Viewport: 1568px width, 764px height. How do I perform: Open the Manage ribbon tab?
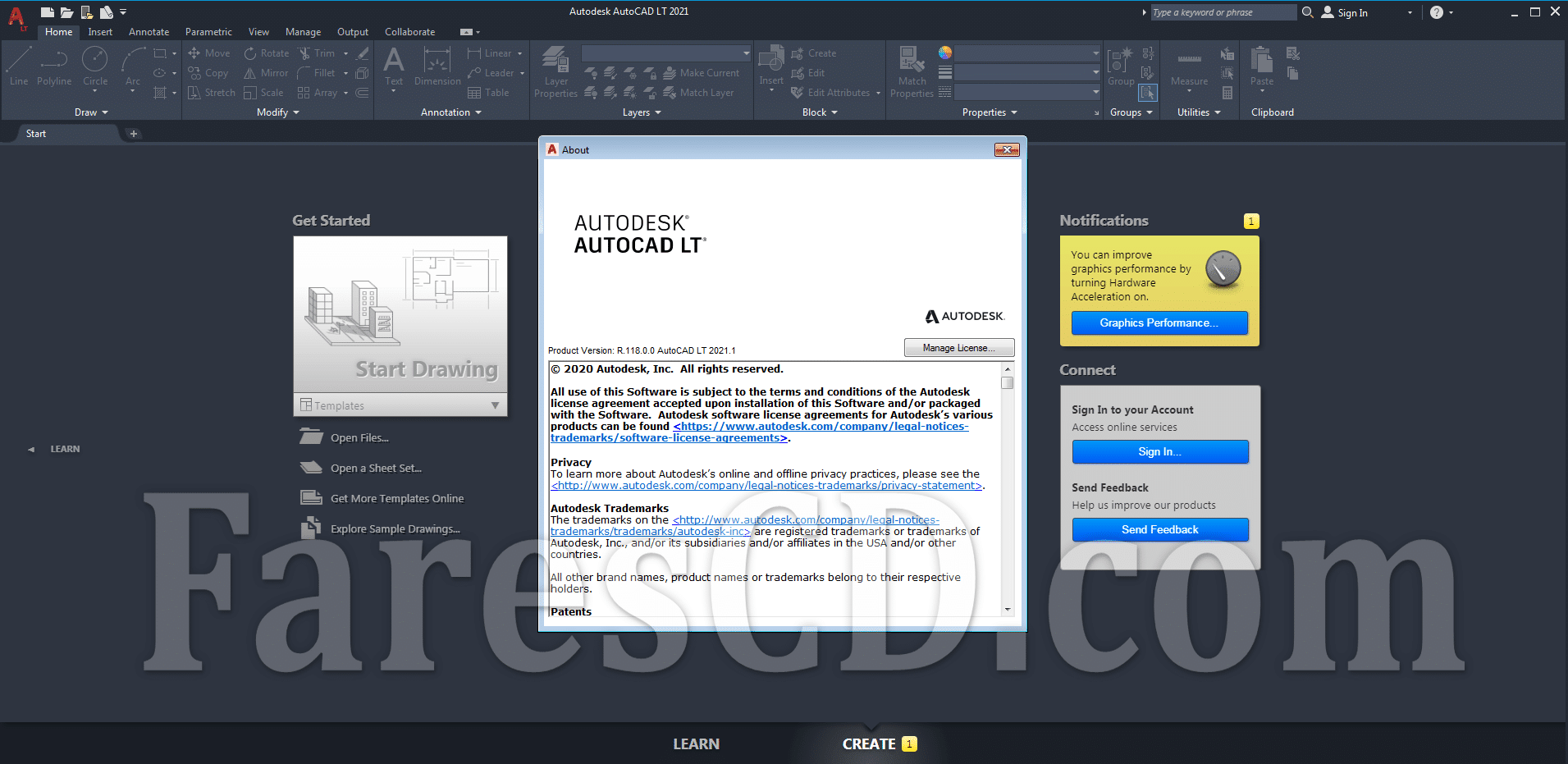pyautogui.click(x=303, y=32)
